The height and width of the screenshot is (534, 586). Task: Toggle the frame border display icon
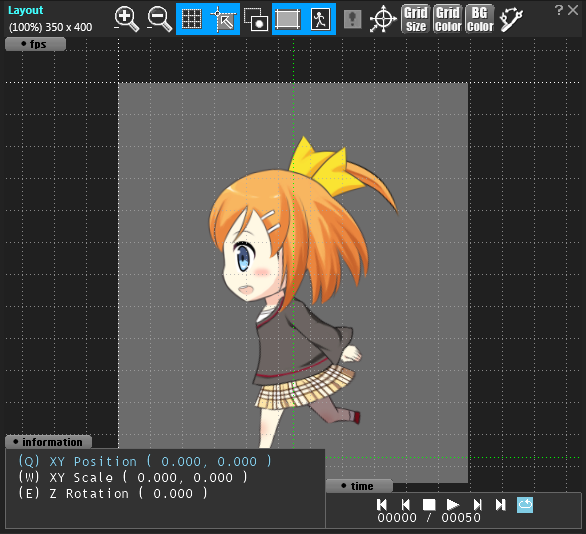288,19
